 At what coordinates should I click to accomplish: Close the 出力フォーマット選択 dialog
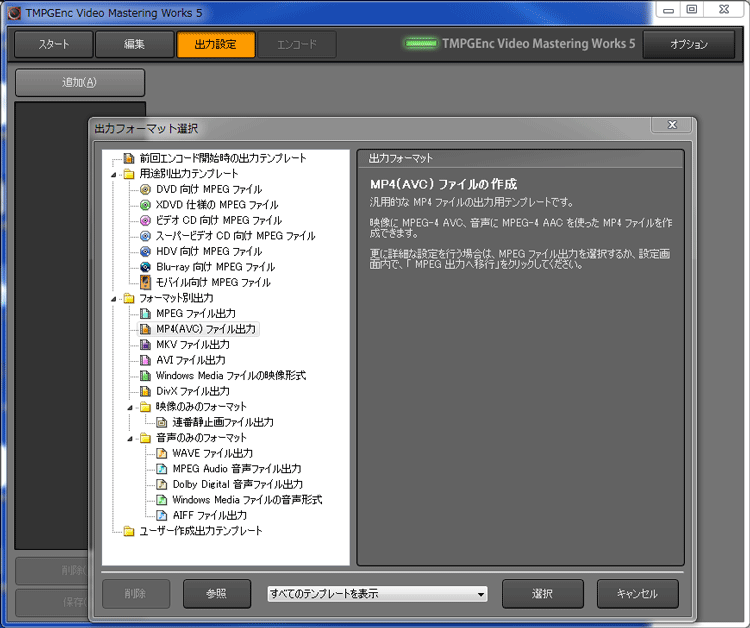(671, 126)
